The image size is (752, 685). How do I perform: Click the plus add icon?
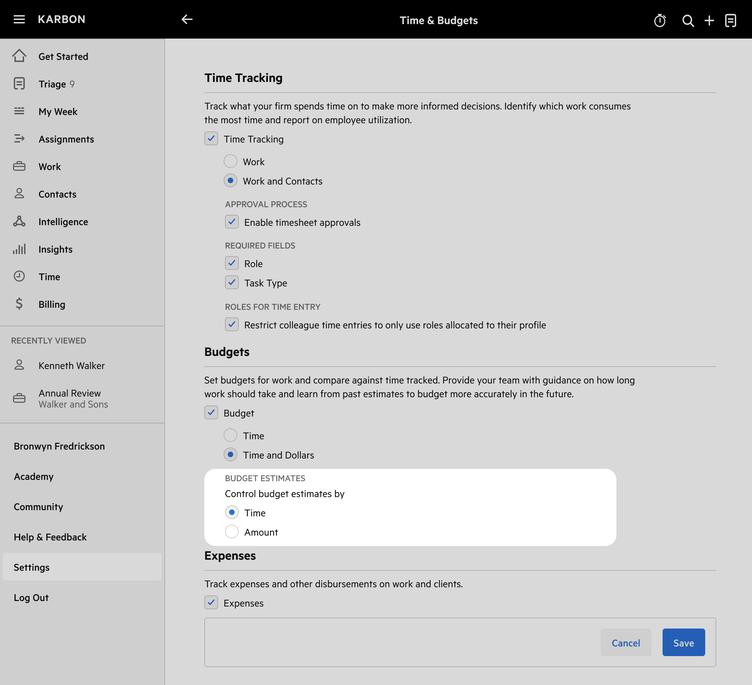[x=709, y=20]
